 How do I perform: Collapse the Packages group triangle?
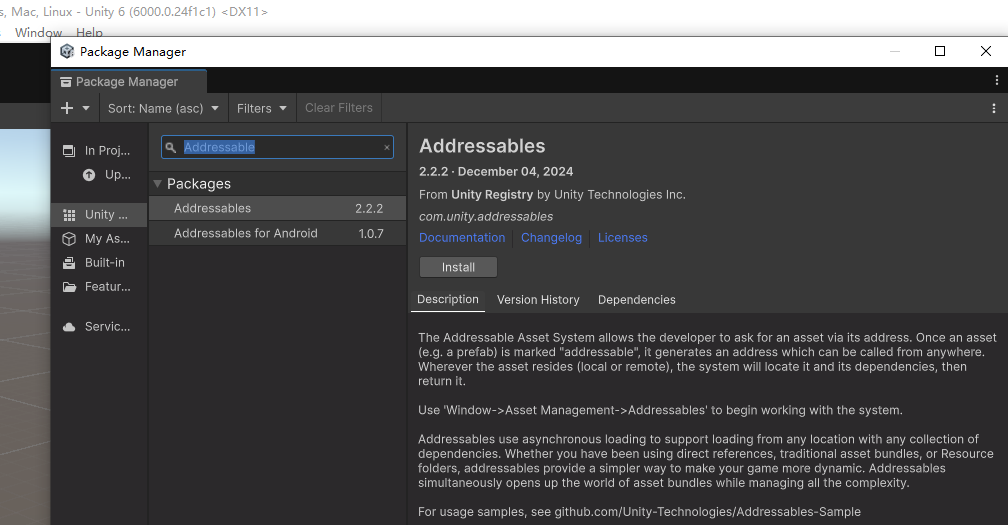(158, 184)
